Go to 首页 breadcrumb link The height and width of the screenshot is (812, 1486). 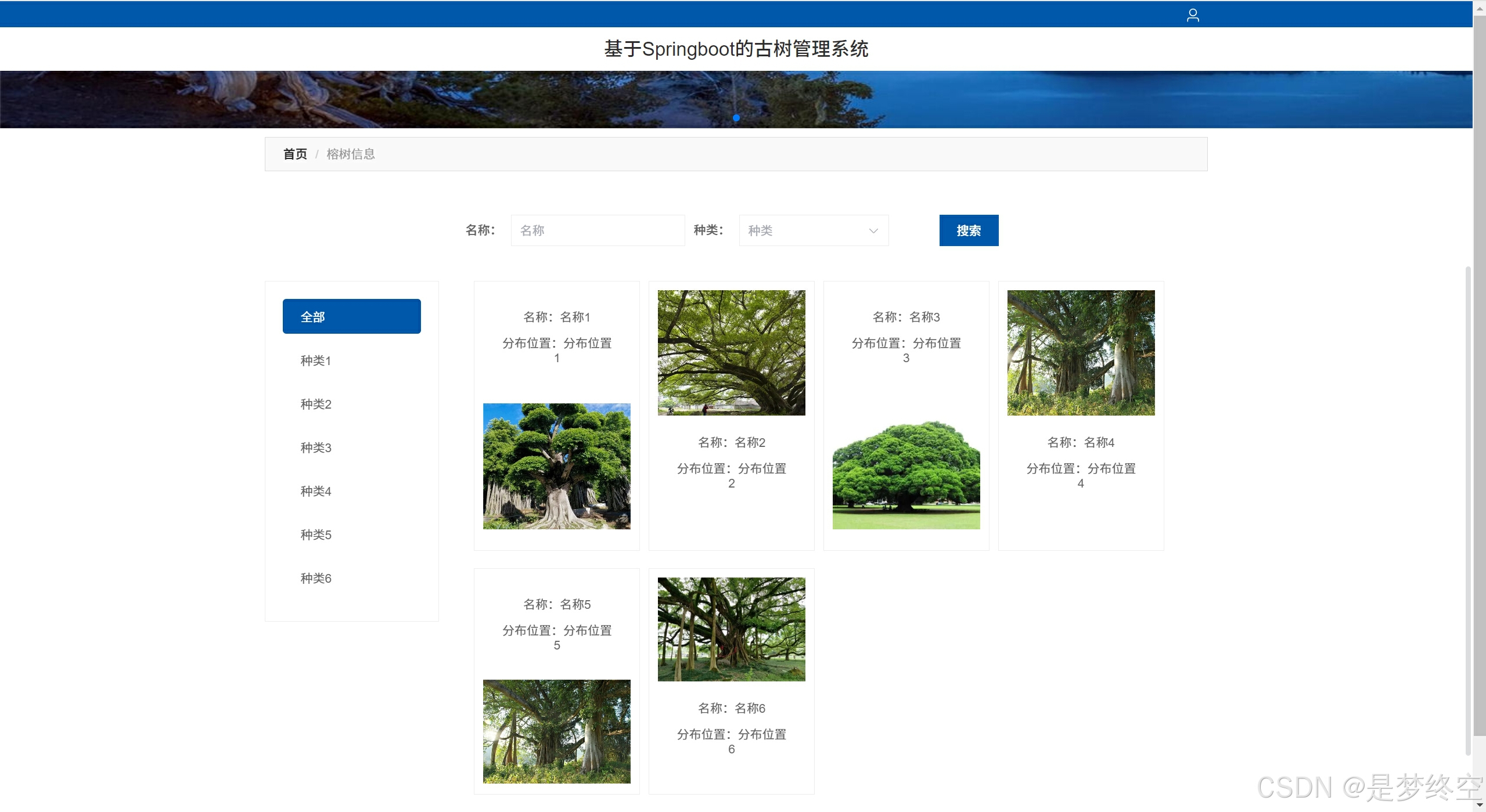[x=295, y=154]
